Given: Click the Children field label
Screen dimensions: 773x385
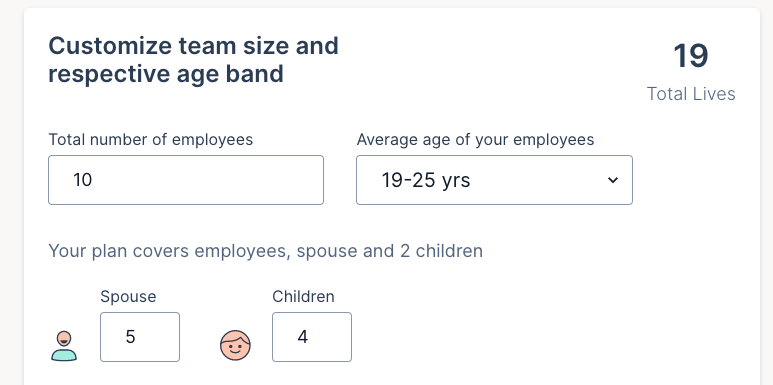Looking at the screenshot, I should click(303, 296).
